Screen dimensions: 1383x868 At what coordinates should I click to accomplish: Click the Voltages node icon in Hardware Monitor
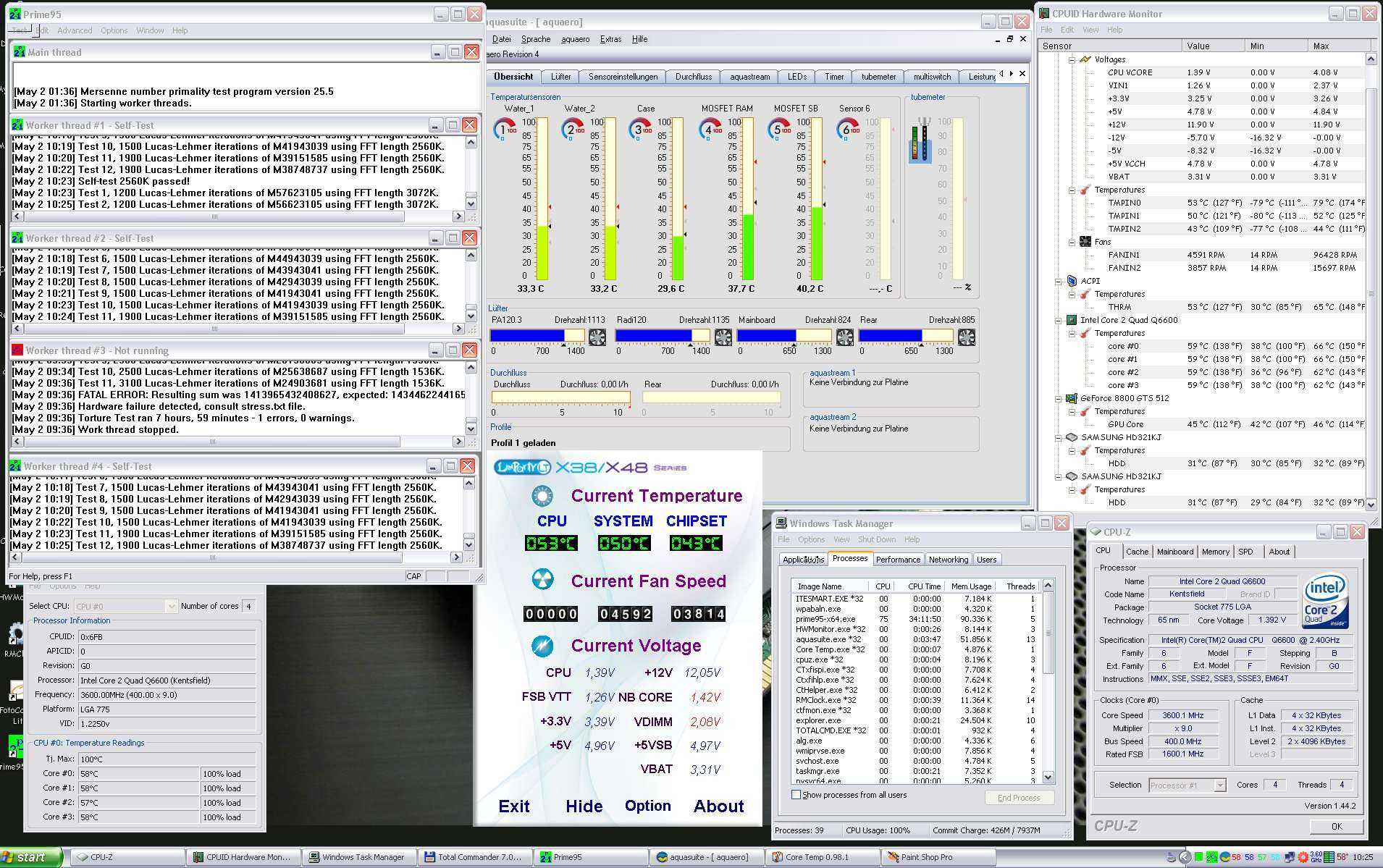pos(1085,59)
